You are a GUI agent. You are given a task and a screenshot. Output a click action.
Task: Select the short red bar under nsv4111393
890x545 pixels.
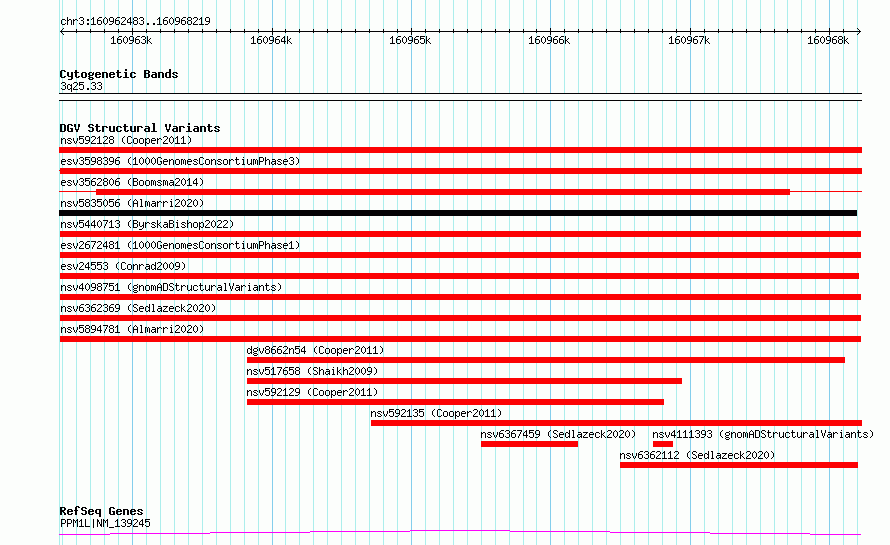point(663,444)
